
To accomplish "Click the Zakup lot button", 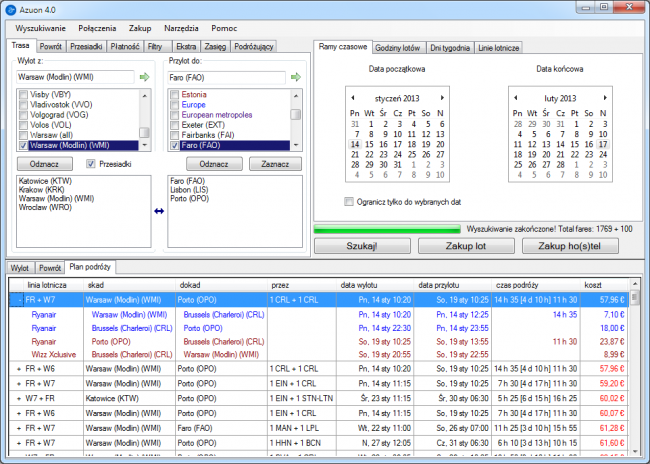I will coord(467,245).
